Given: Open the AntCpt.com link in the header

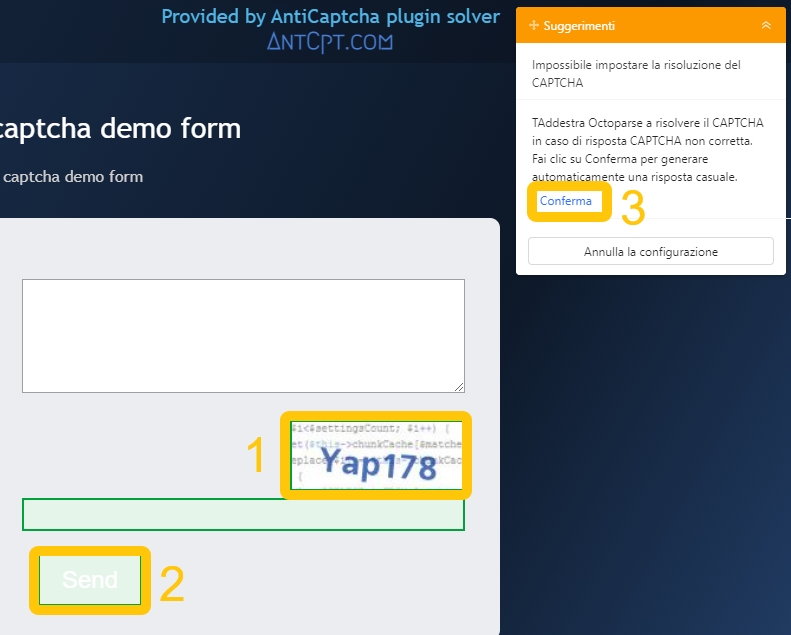Looking at the screenshot, I should tap(330, 41).
